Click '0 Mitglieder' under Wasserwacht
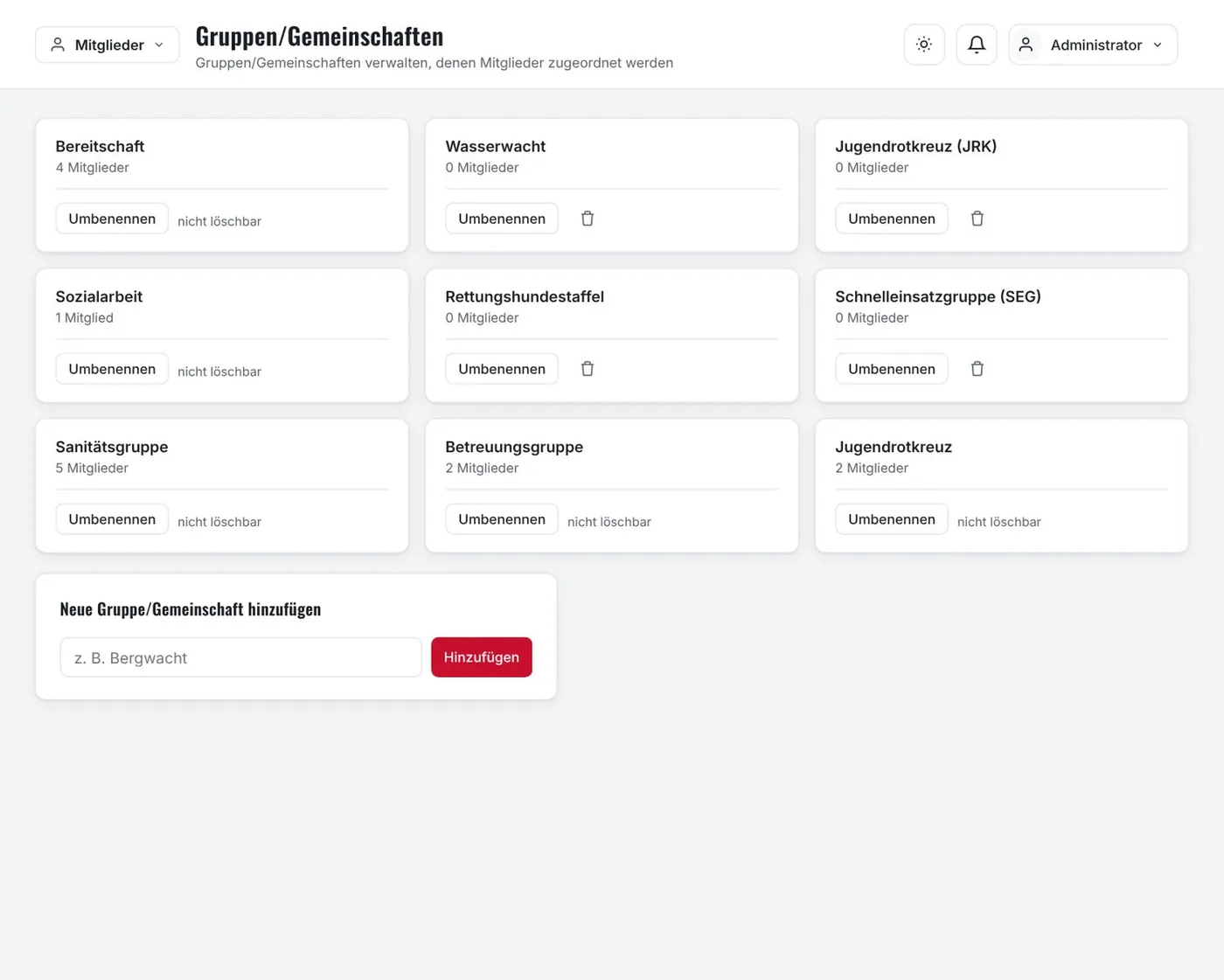Viewport: 1224px width, 980px height. [482, 168]
